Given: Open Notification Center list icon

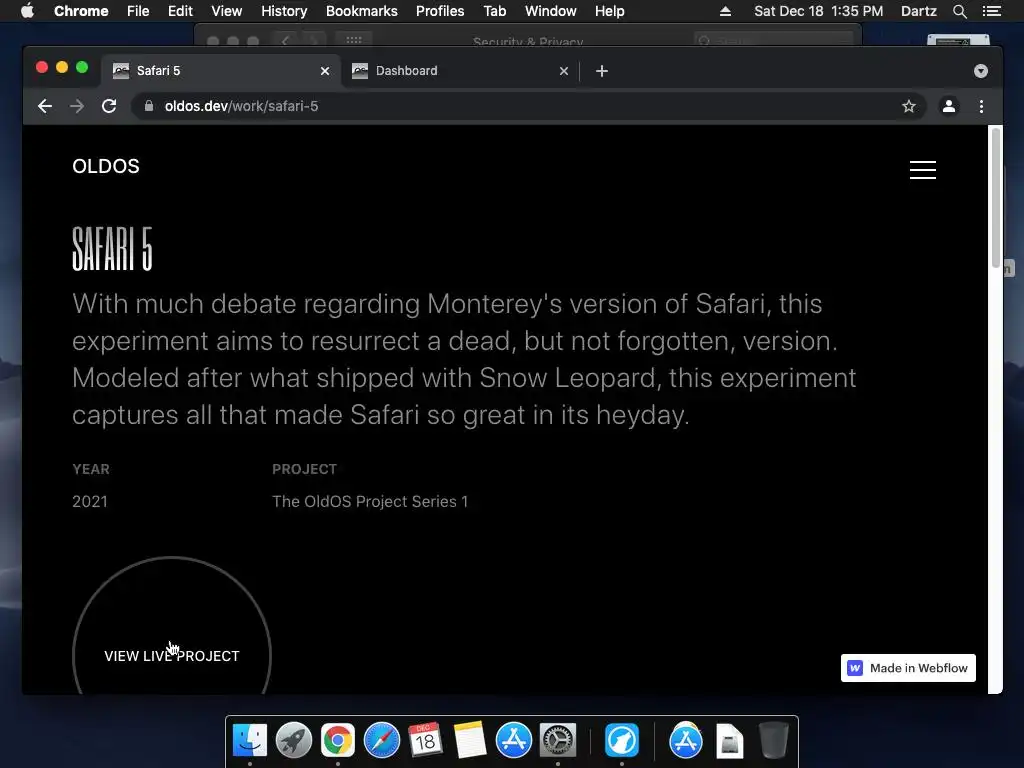Looking at the screenshot, I should 991,11.
